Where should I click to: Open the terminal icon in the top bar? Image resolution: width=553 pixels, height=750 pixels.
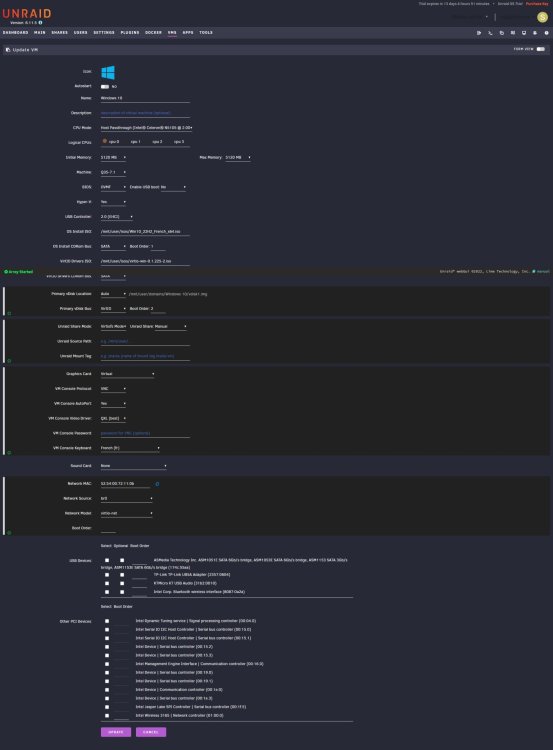point(490,33)
